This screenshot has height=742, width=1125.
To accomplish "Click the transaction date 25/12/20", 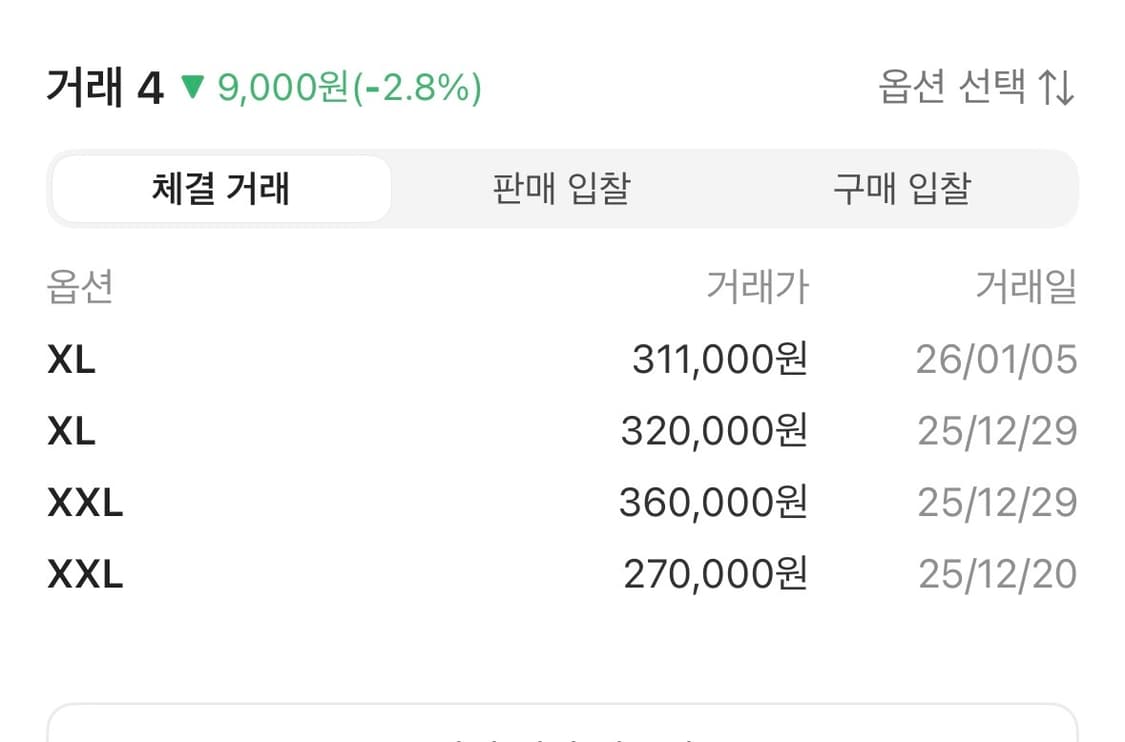I will 997,574.
